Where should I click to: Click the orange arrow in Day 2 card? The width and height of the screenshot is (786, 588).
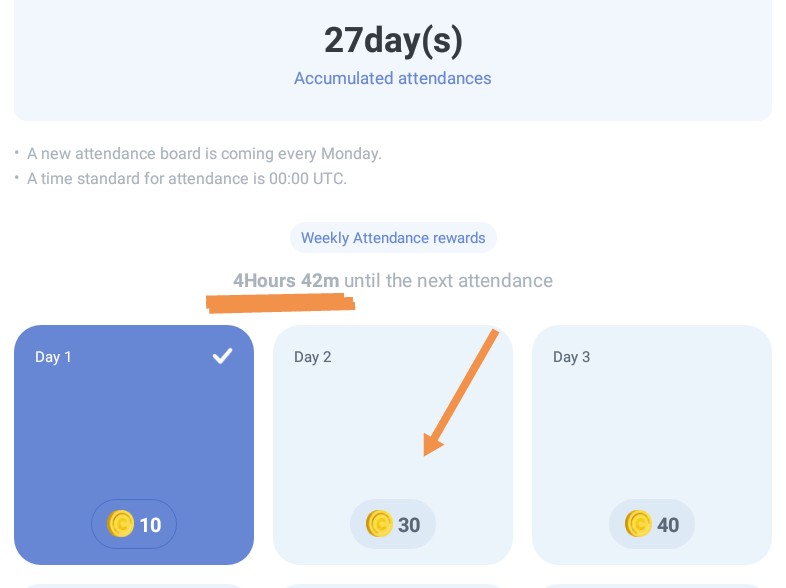click(460, 392)
